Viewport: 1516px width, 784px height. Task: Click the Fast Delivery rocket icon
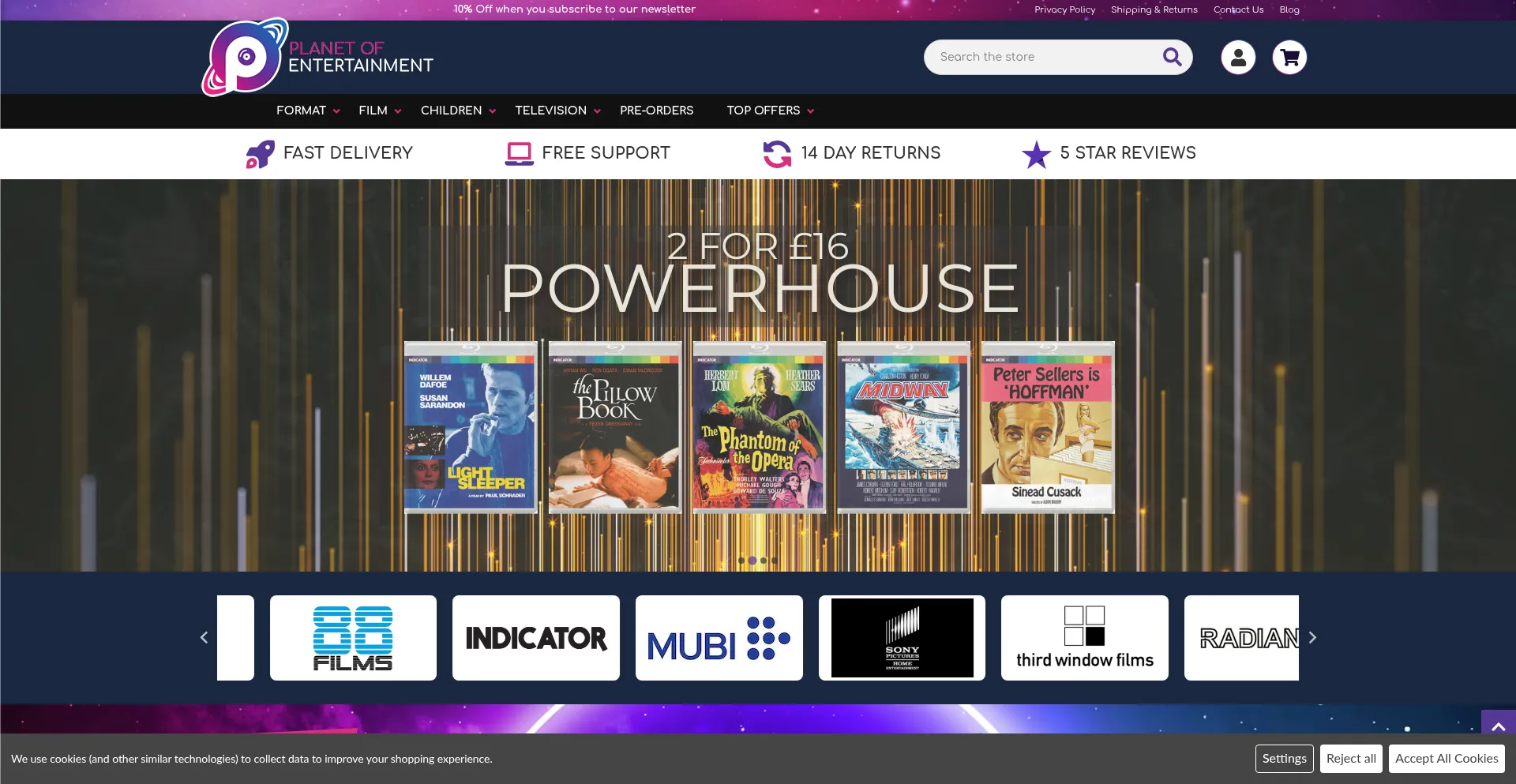(x=260, y=154)
